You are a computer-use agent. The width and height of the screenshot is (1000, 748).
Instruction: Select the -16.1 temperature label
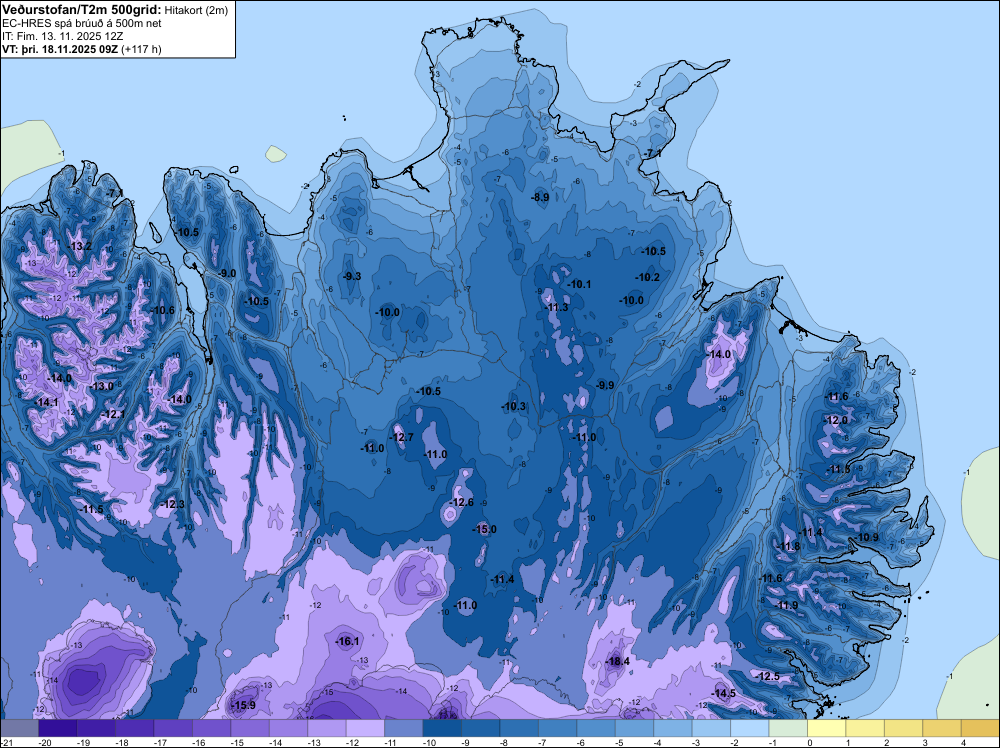coord(348,642)
